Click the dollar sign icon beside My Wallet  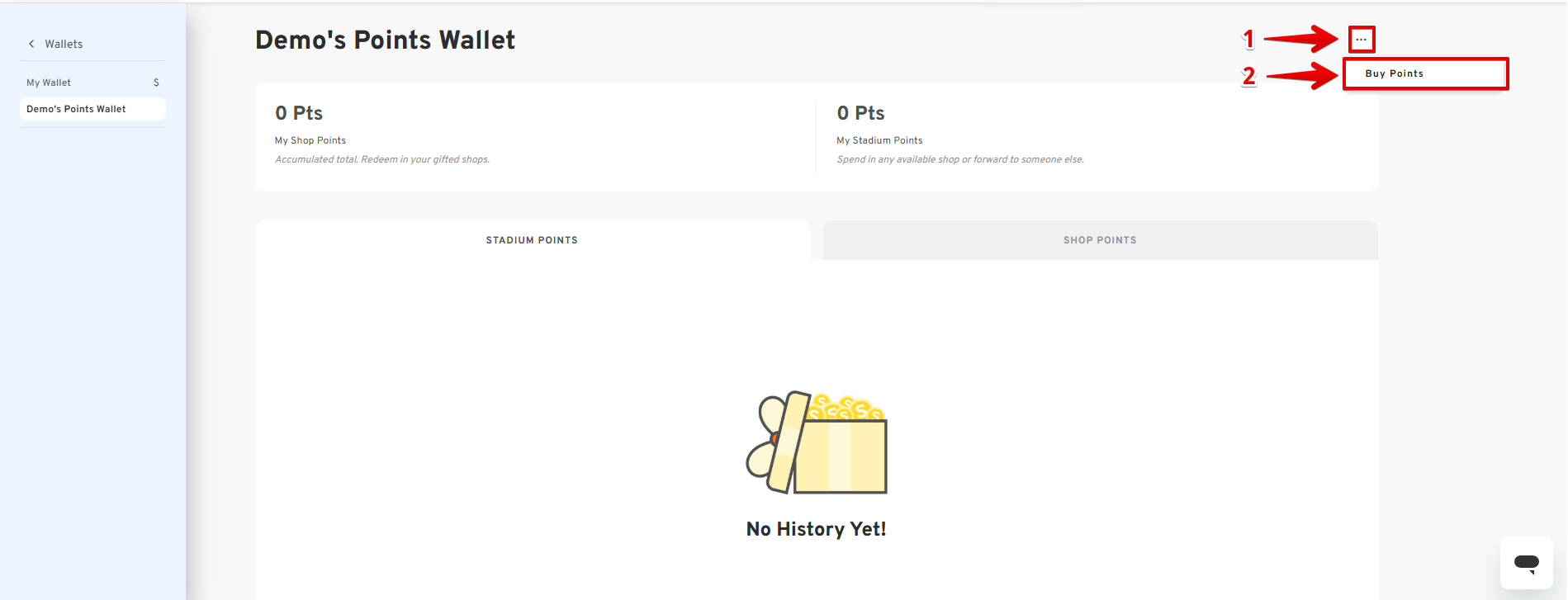coord(156,83)
